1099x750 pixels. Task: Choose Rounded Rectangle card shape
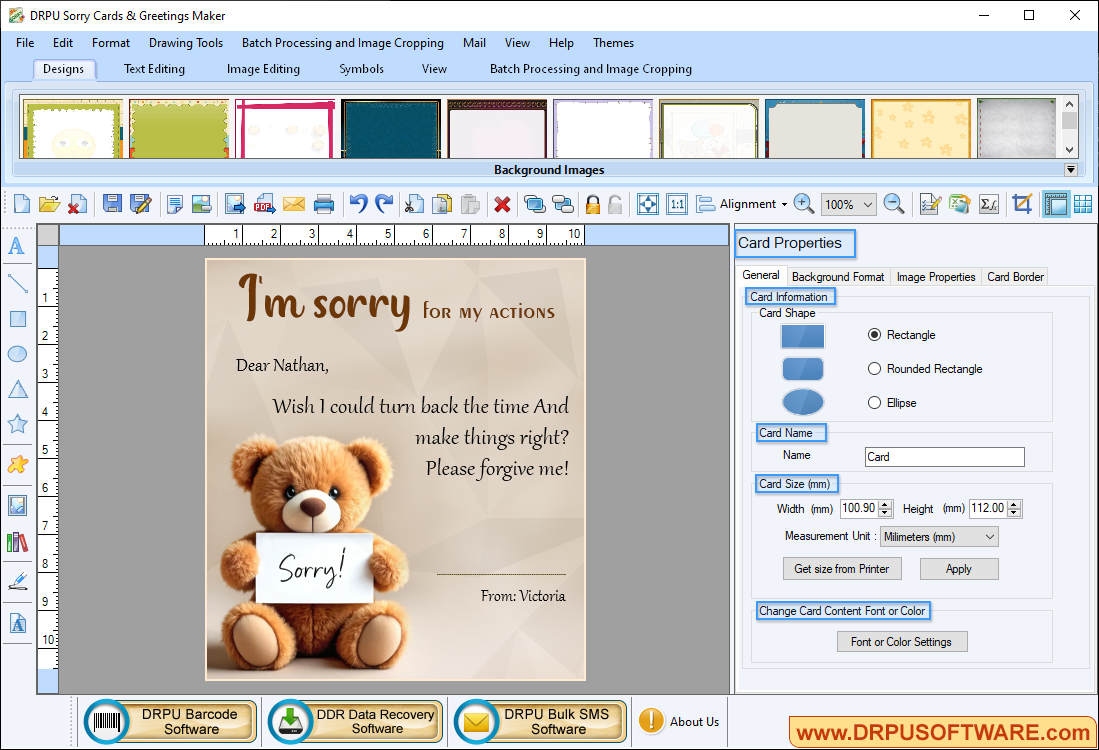[x=875, y=369]
